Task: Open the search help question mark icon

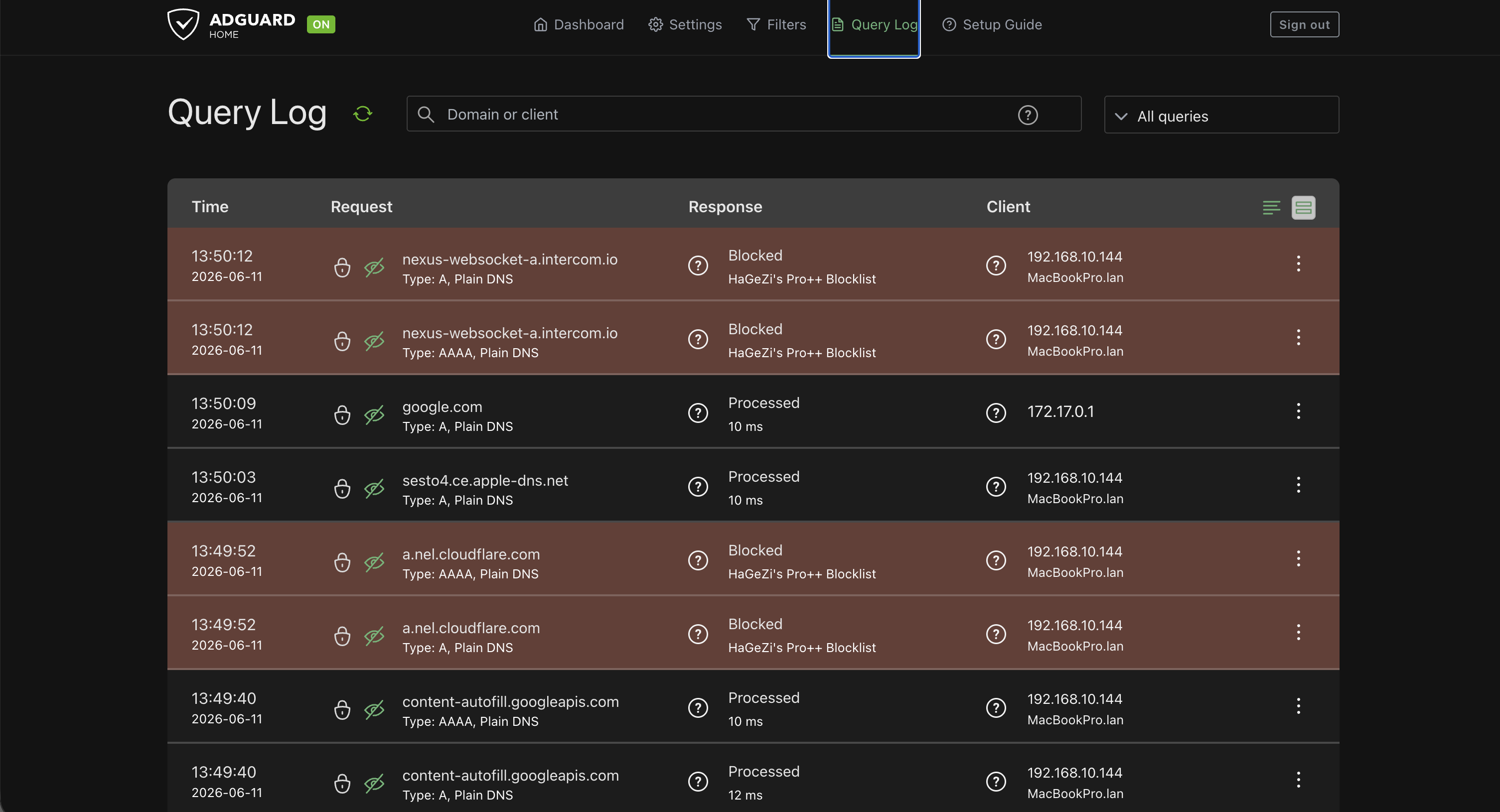Action: coord(1028,115)
